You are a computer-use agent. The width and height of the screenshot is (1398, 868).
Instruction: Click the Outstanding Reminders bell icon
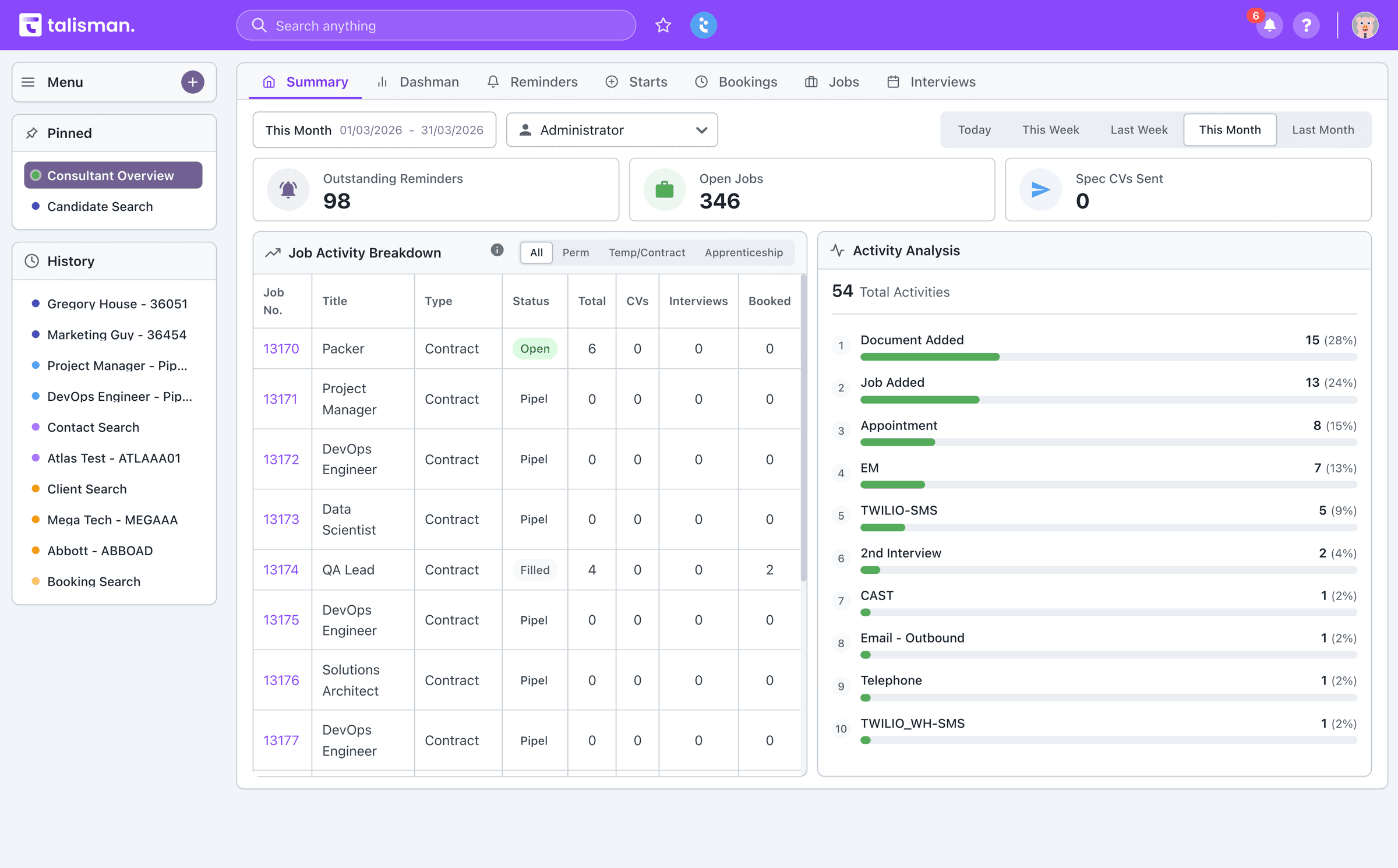point(288,189)
